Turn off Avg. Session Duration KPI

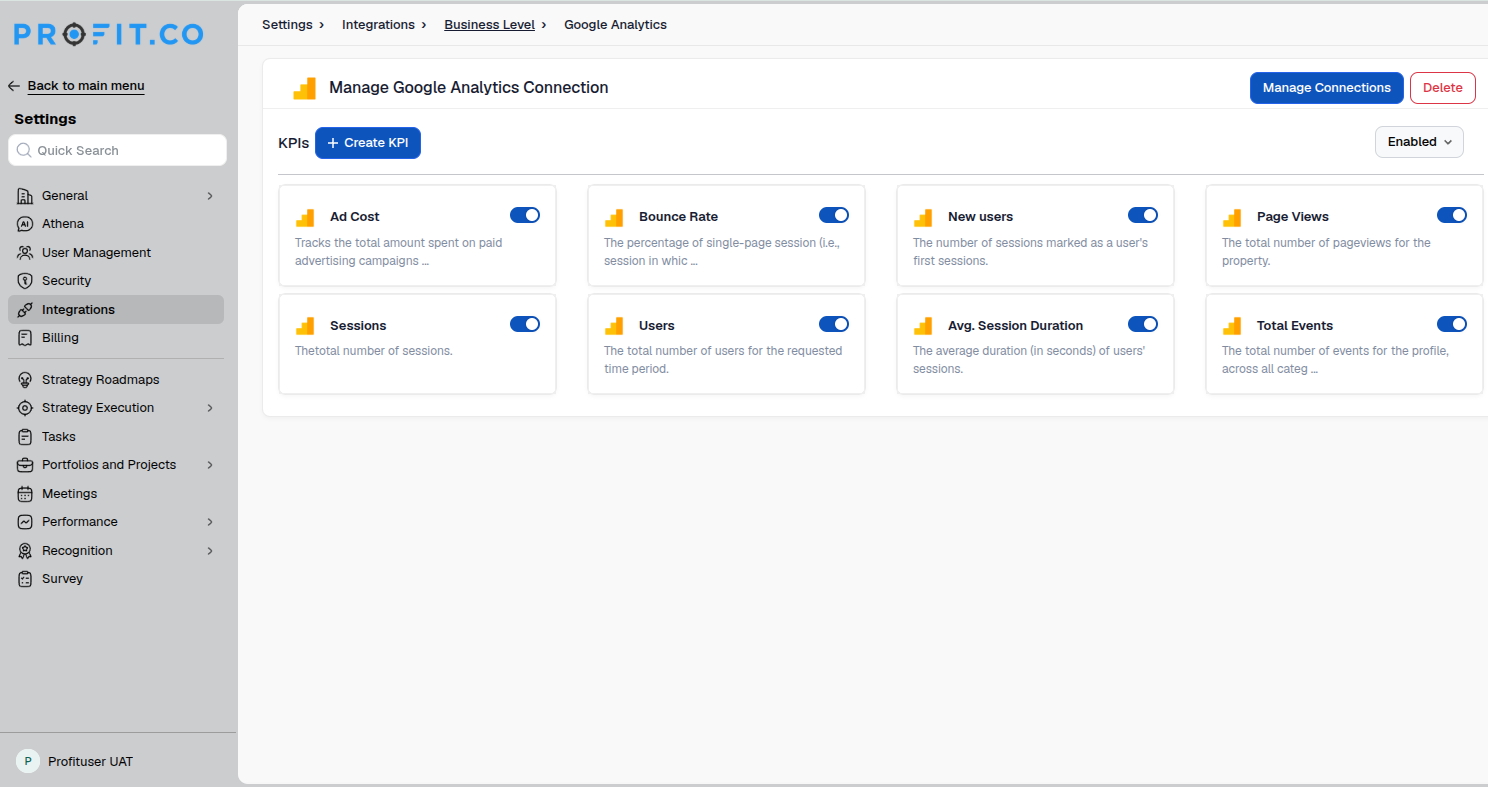tap(1143, 324)
